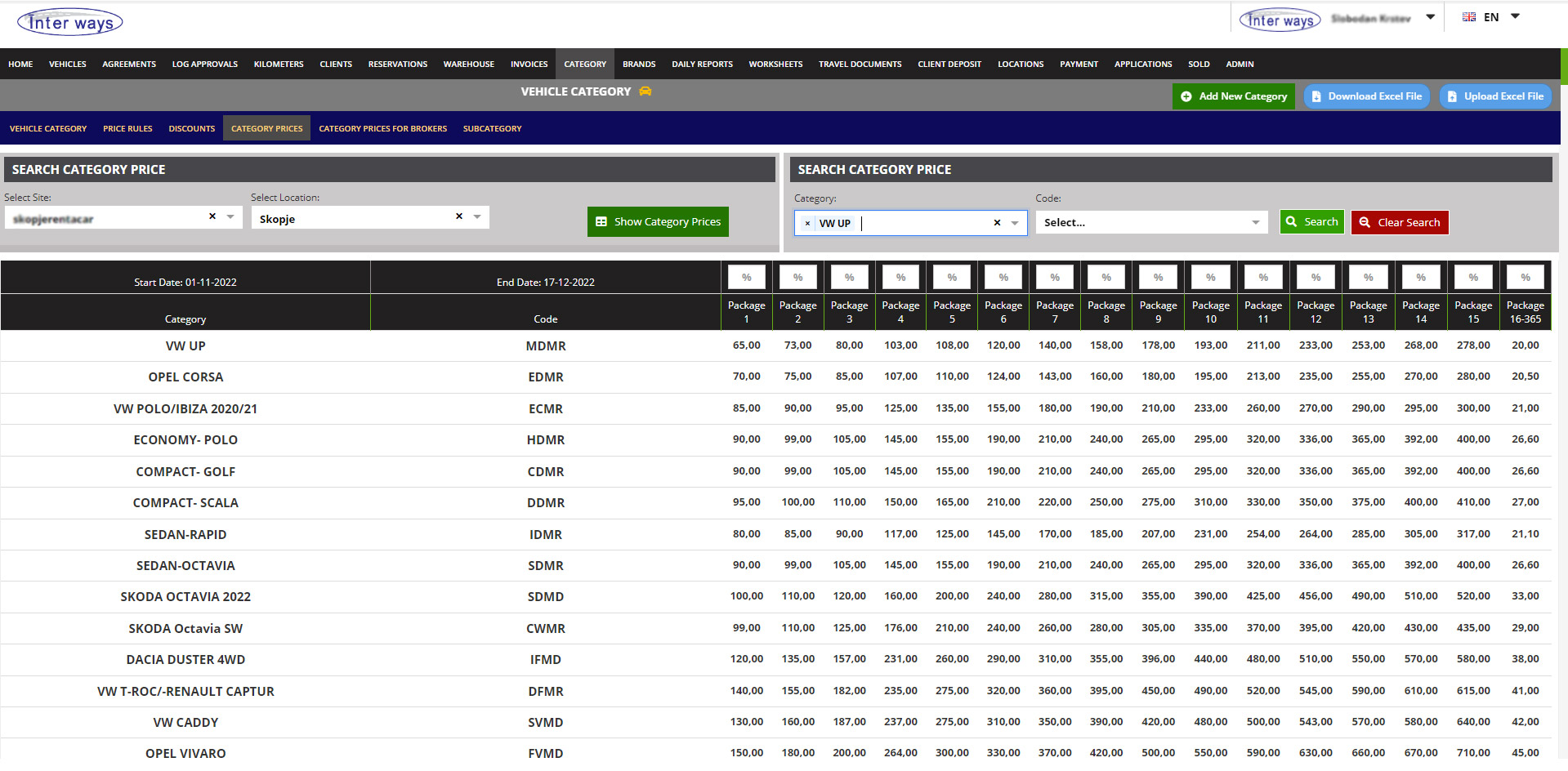This screenshot has height=771, width=1568.
Task: Open the LOG APPROVALS menu item
Action: [x=205, y=64]
